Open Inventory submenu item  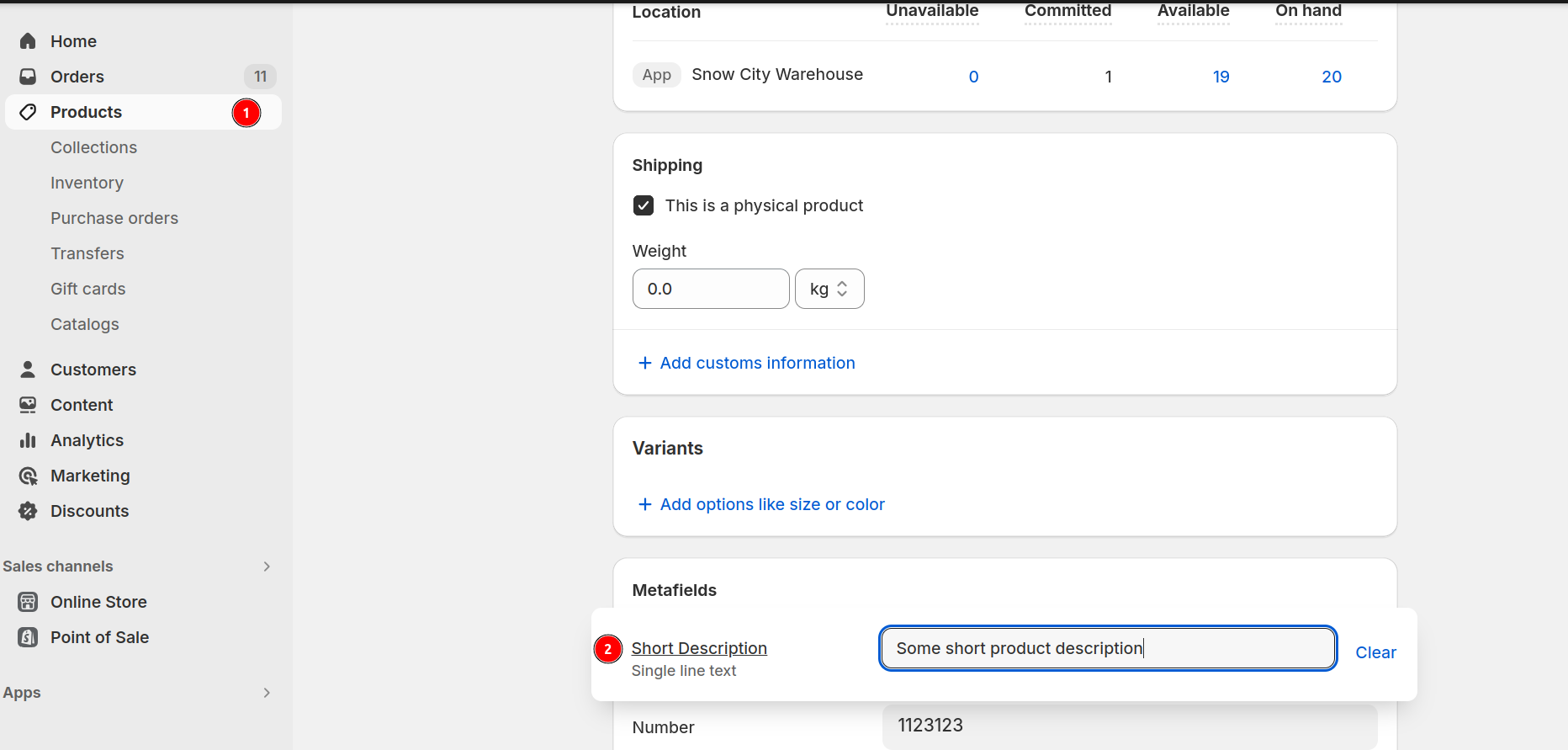pyautogui.click(x=87, y=183)
